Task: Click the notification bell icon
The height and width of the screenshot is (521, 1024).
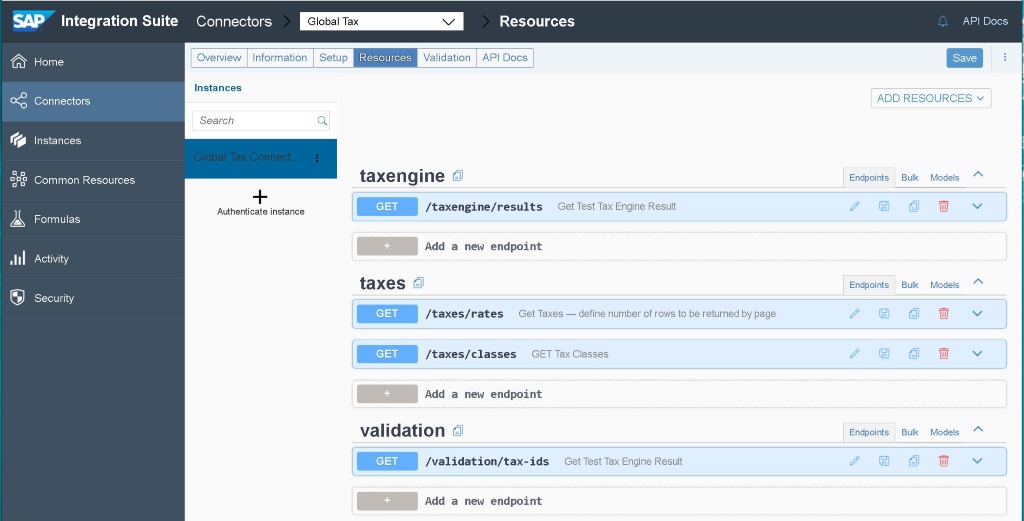Action: 942,22
